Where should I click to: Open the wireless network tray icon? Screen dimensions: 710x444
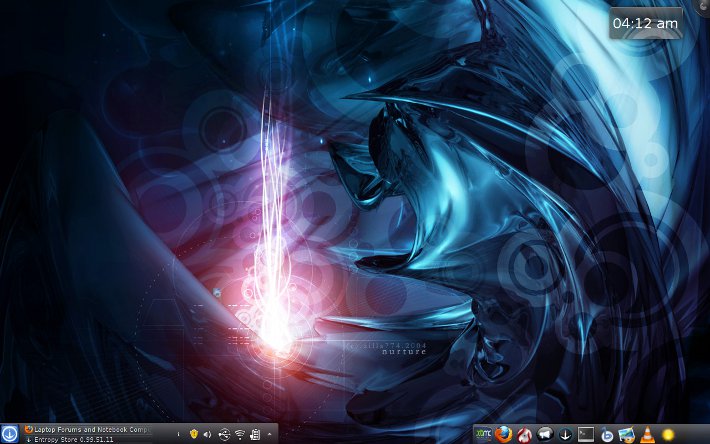pyautogui.click(x=240, y=434)
